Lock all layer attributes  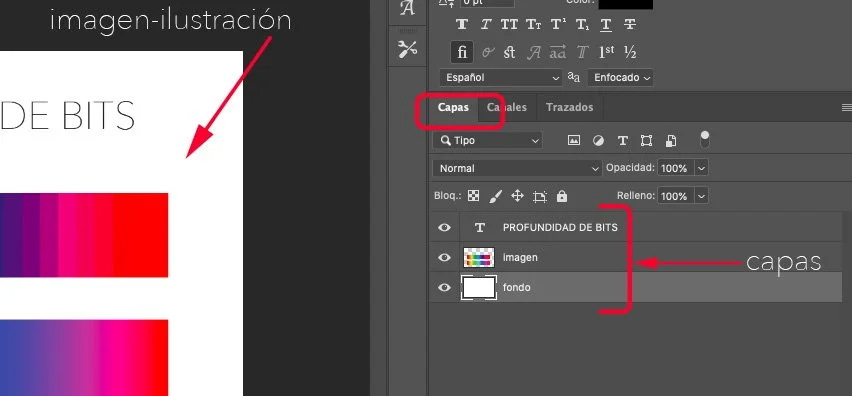[x=562, y=196]
